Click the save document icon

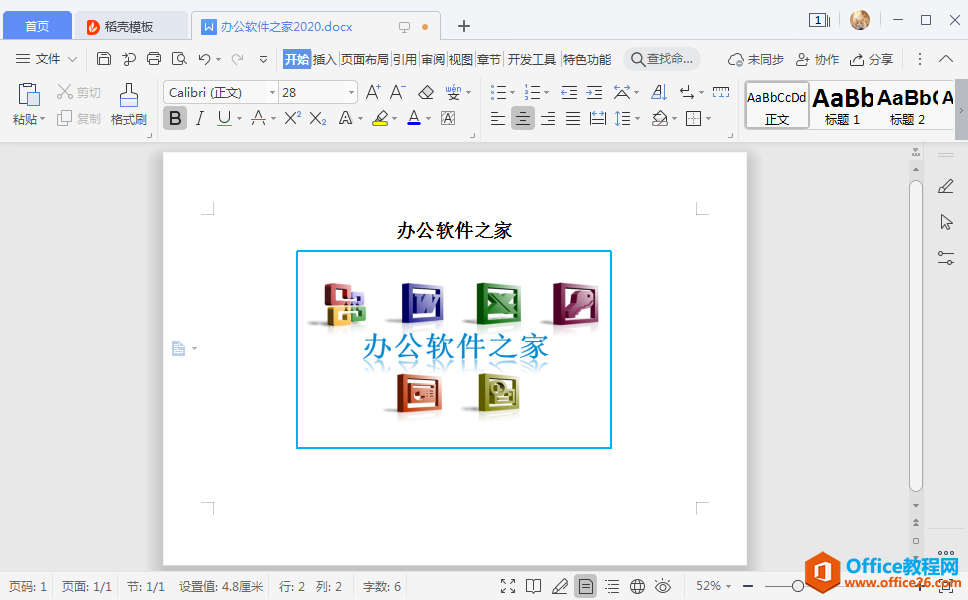[x=104, y=59]
